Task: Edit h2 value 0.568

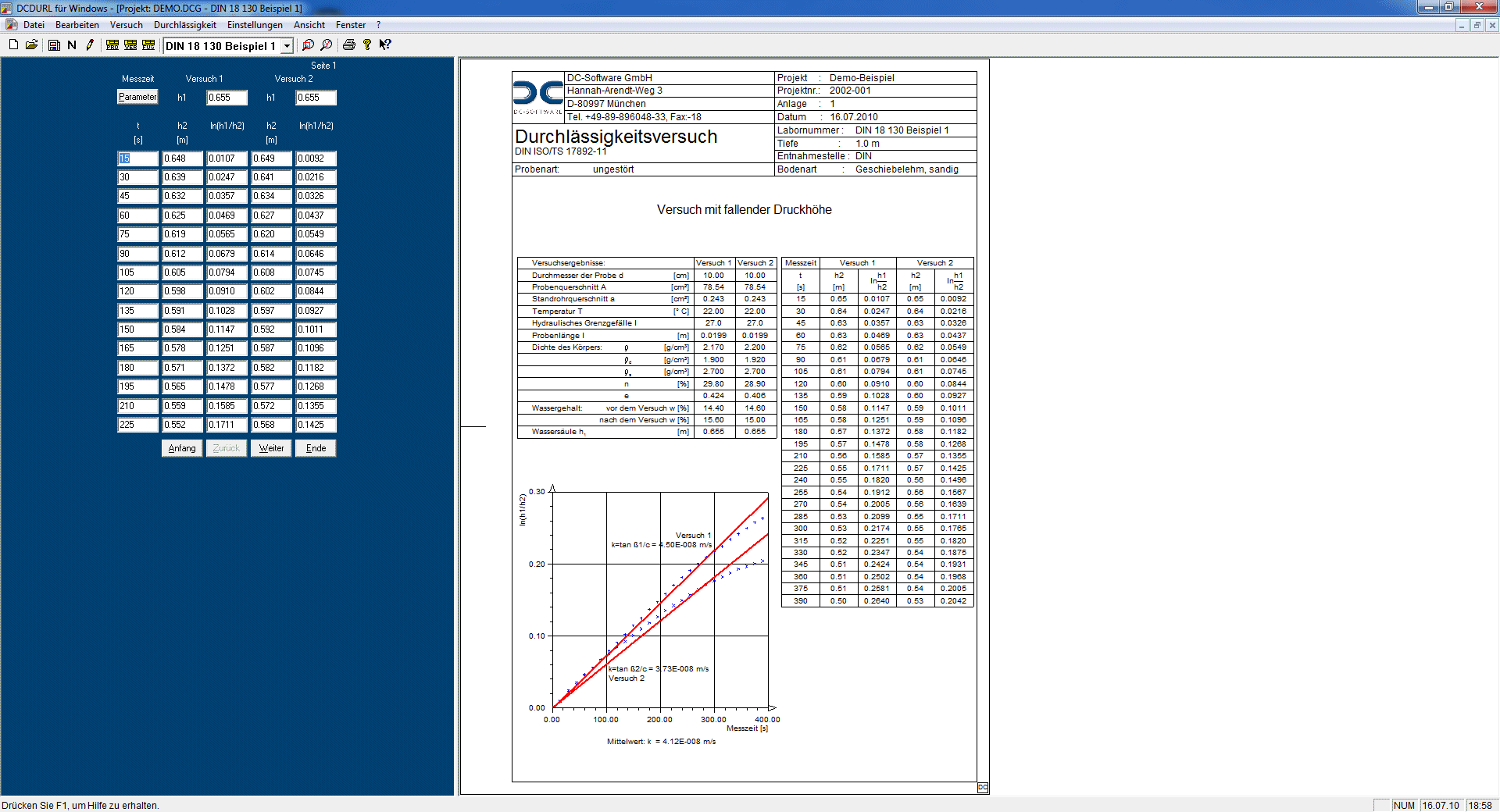Action: [x=271, y=425]
